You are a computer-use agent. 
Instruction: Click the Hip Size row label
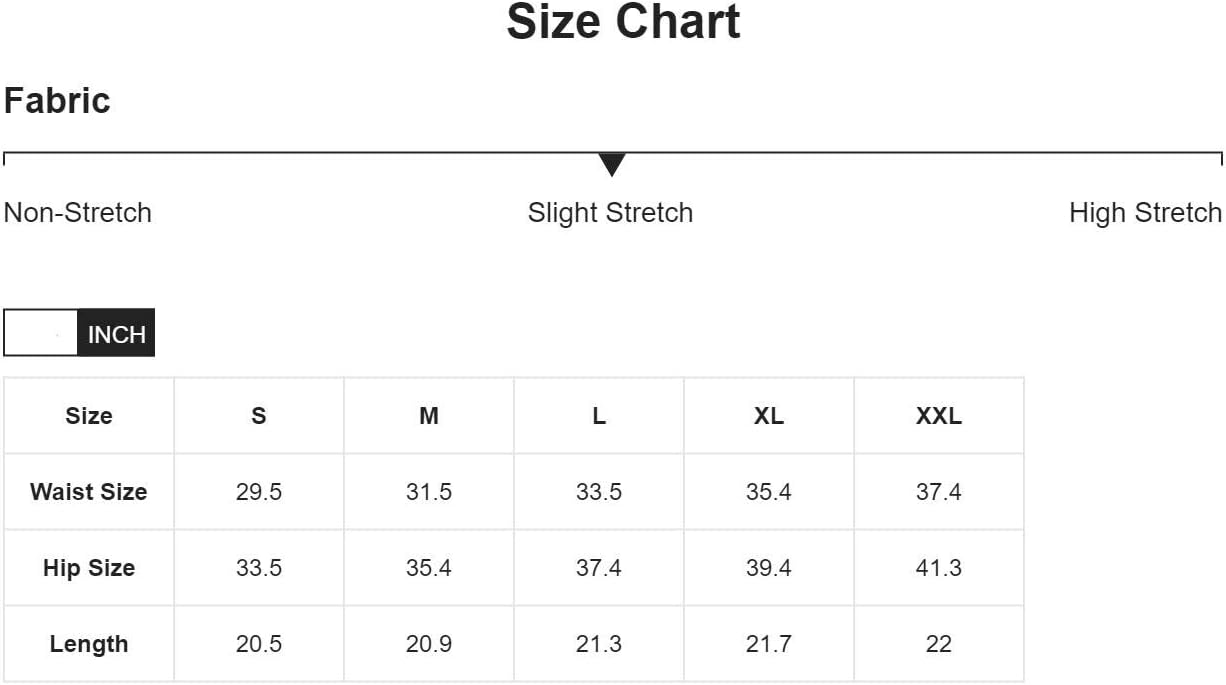(x=89, y=568)
